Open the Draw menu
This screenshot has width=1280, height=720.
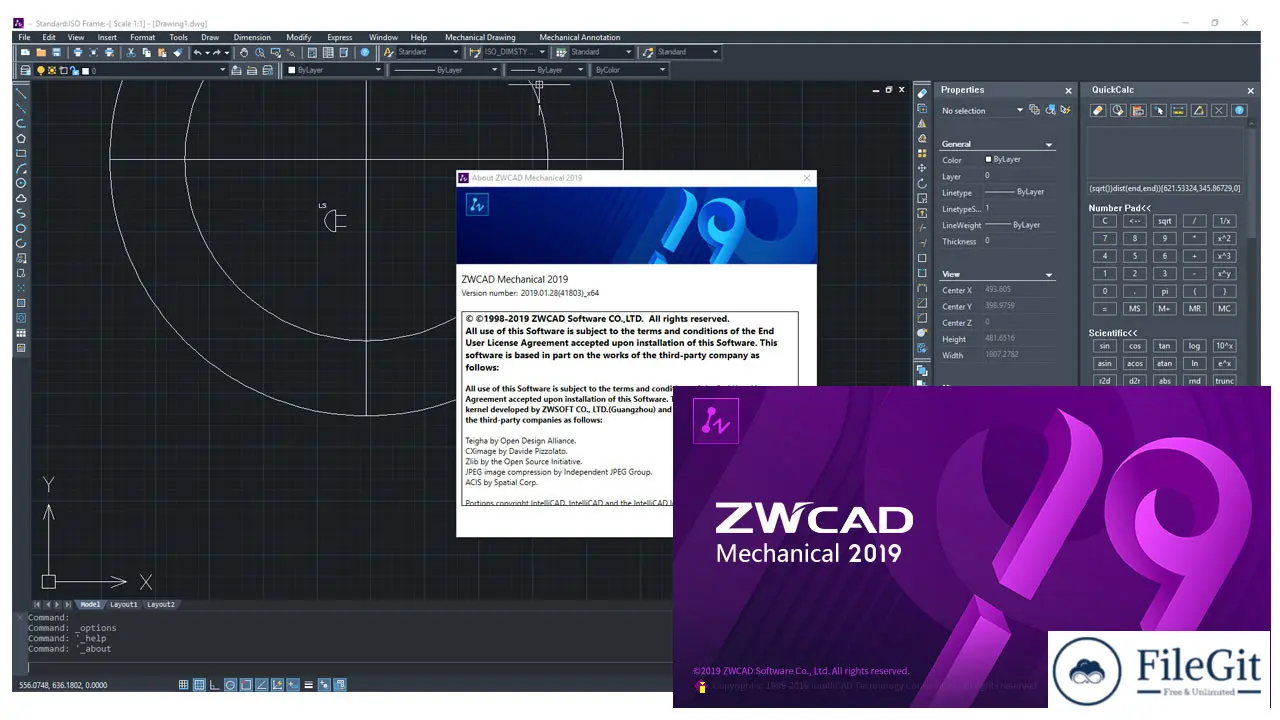pyautogui.click(x=210, y=37)
